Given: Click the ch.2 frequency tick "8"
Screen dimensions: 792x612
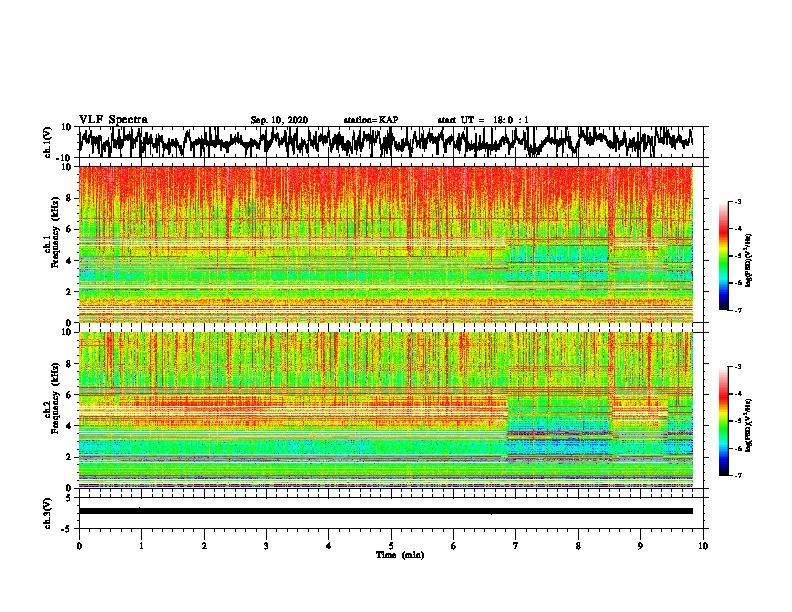Looking at the screenshot, I should 70,364.
